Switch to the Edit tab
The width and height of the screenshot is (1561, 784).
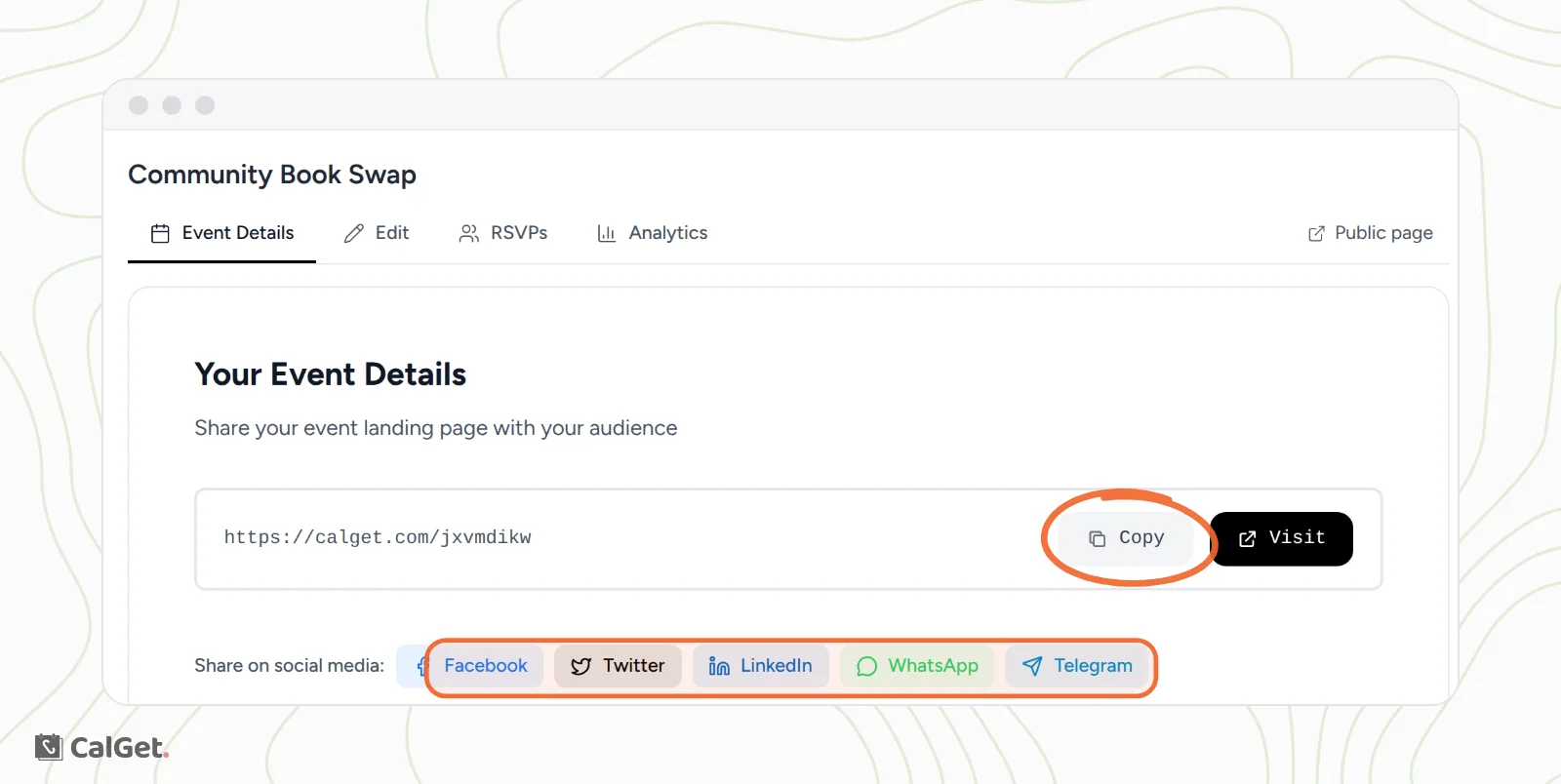click(377, 233)
